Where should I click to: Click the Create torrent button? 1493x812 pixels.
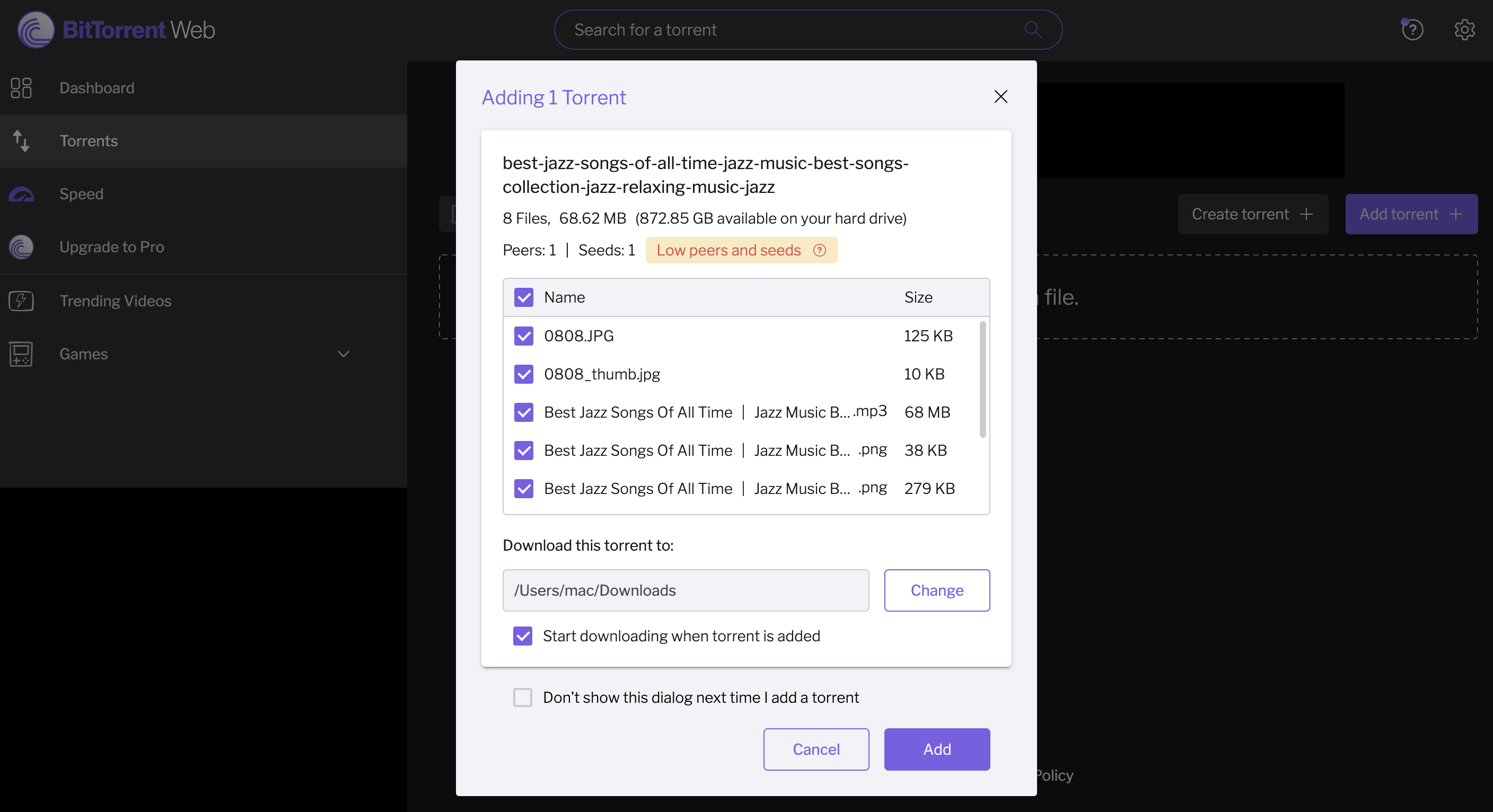[1252, 215]
